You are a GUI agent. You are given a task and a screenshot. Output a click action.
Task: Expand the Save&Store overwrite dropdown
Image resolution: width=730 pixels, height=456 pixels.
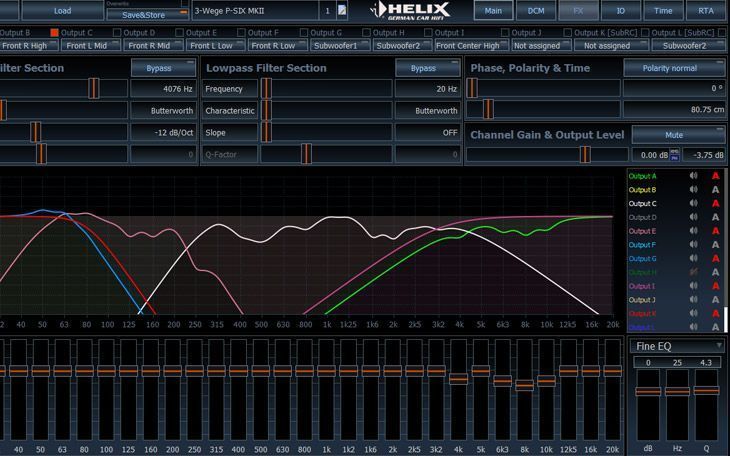(x=181, y=14)
